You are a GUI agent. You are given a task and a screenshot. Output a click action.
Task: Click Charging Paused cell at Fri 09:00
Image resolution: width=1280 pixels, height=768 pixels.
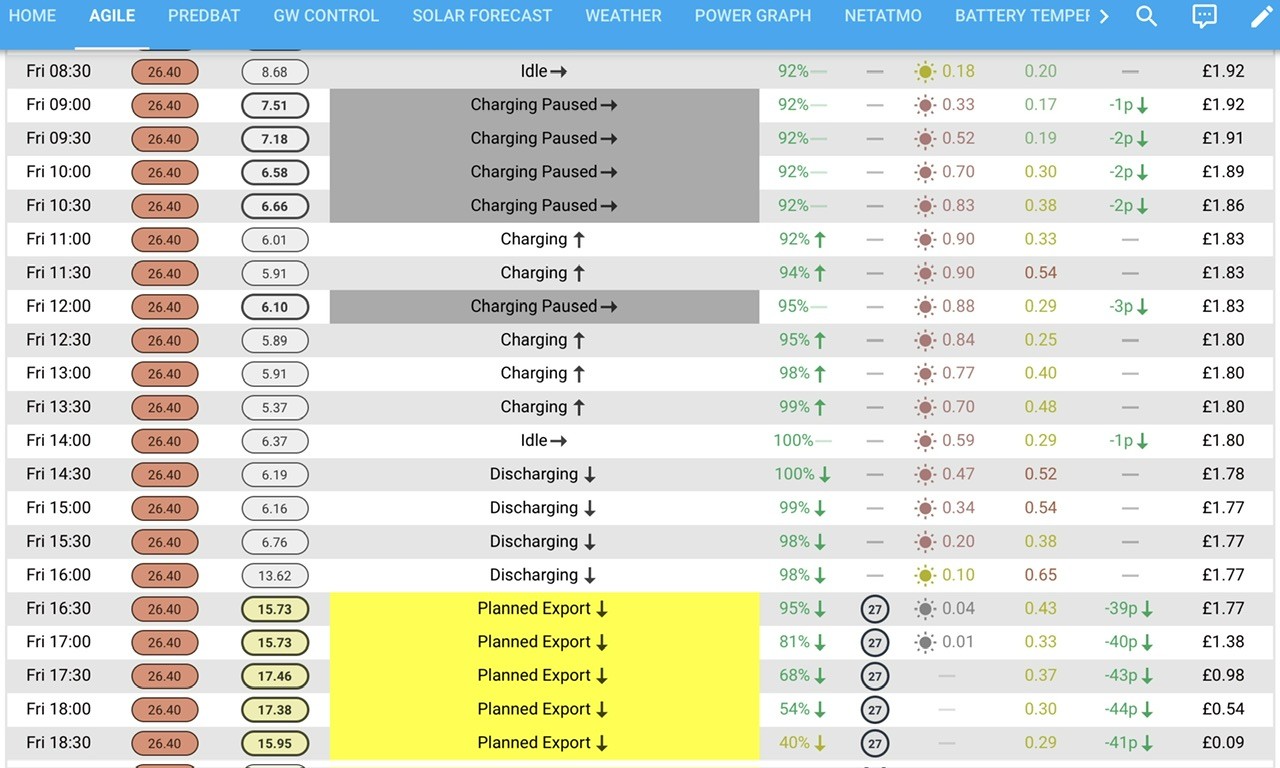544,105
